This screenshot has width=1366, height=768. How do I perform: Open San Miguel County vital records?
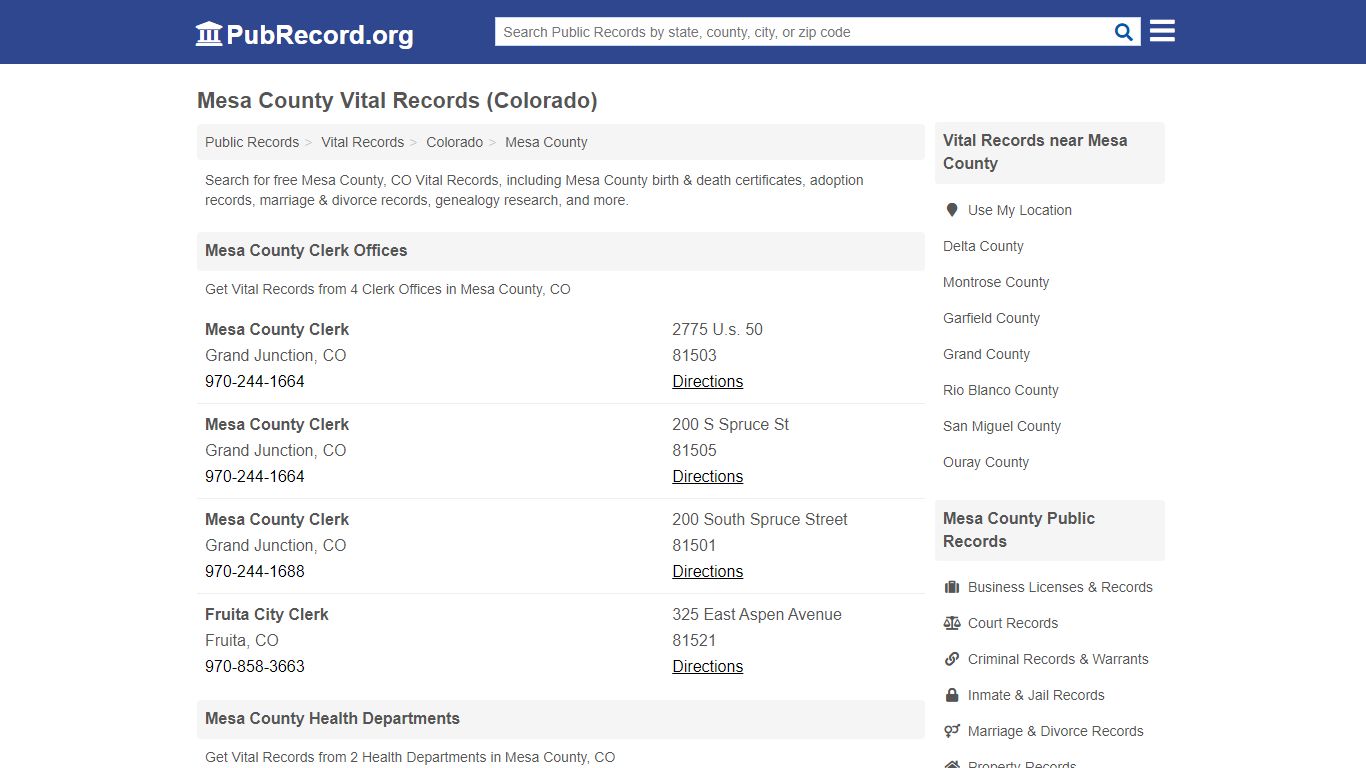pyautogui.click(x=1001, y=426)
